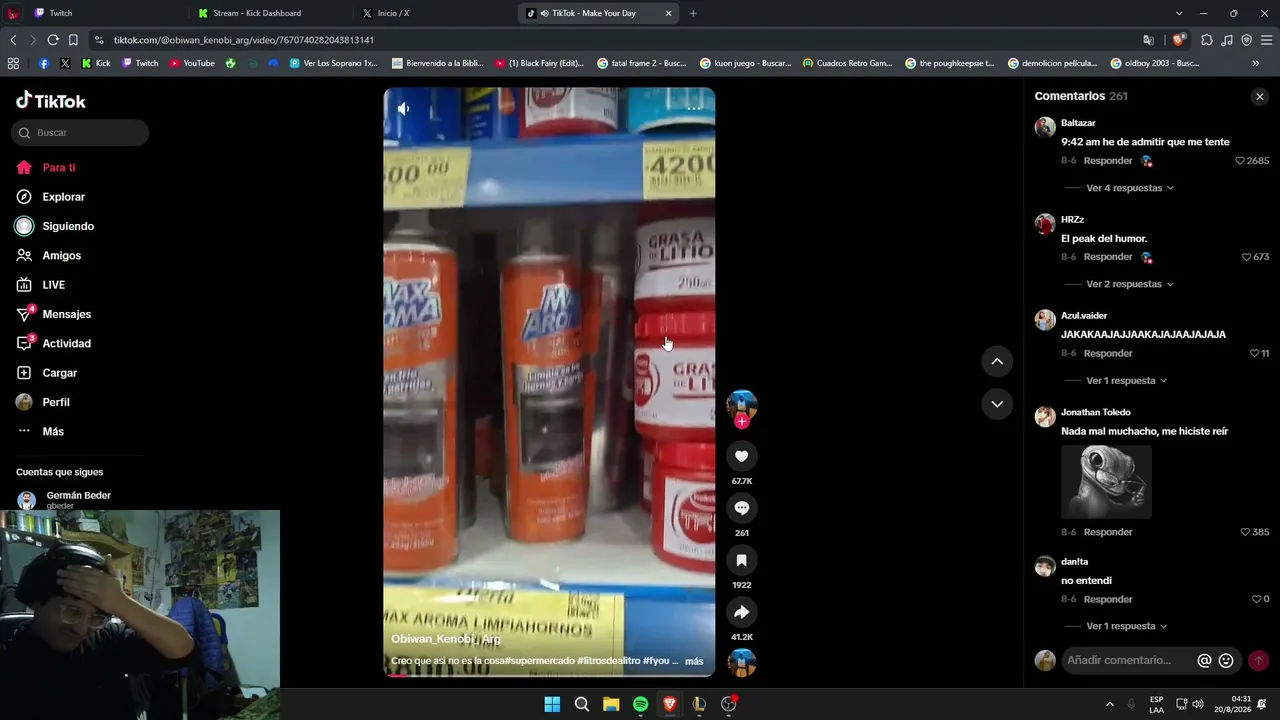Click the address bar URL
Screen dimensions: 1280x720
click(x=244, y=40)
